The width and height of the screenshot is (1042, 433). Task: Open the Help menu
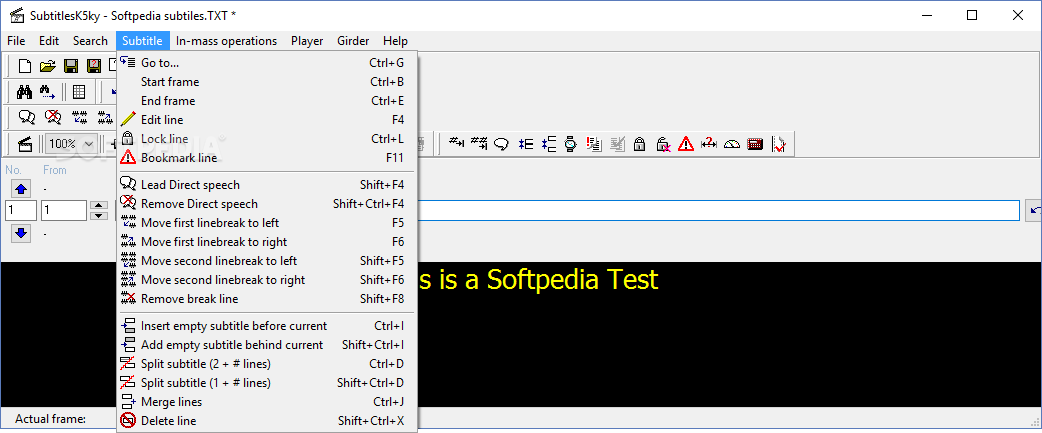(x=395, y=41)
